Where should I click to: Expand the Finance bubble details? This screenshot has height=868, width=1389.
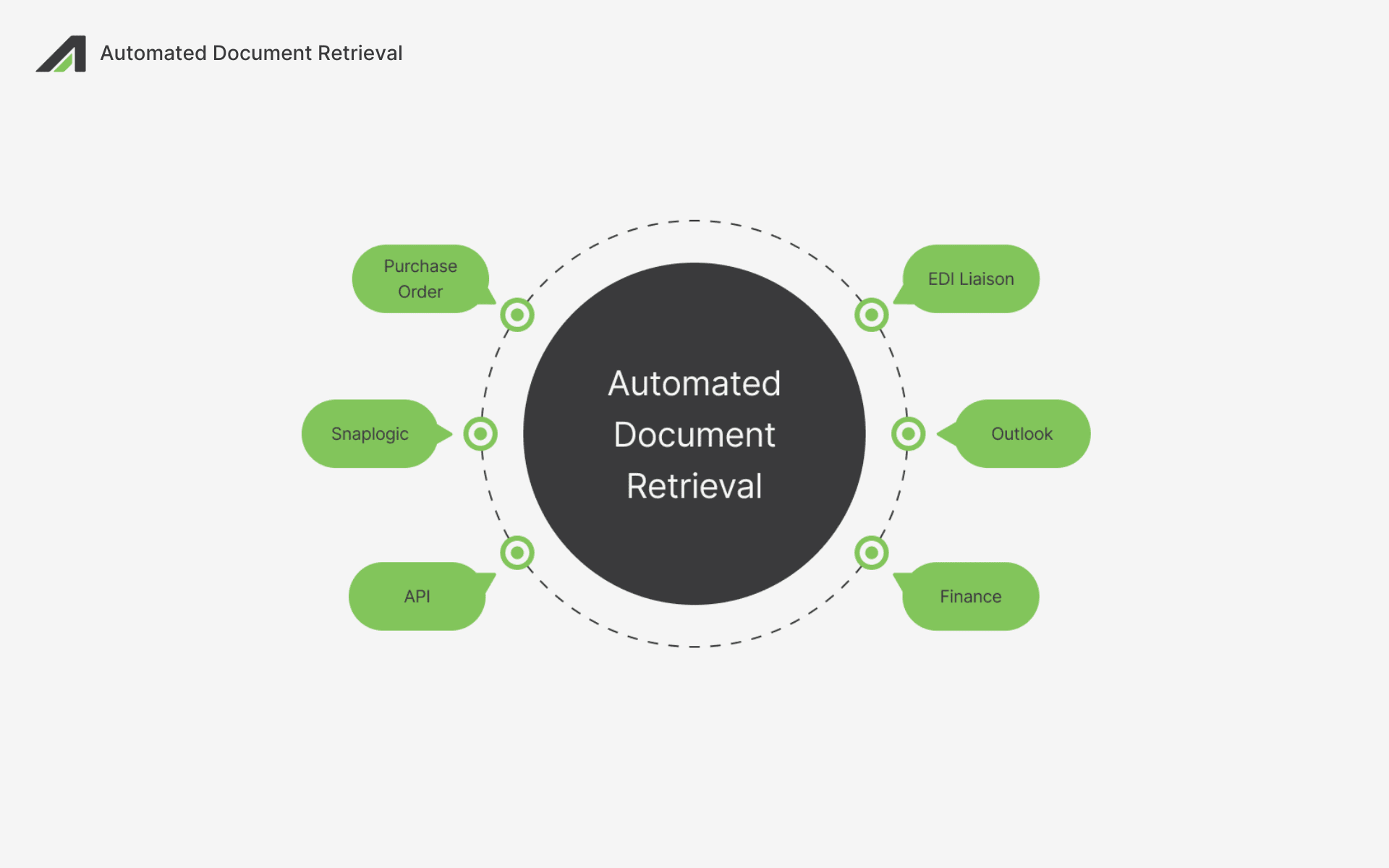coord(969,596)
